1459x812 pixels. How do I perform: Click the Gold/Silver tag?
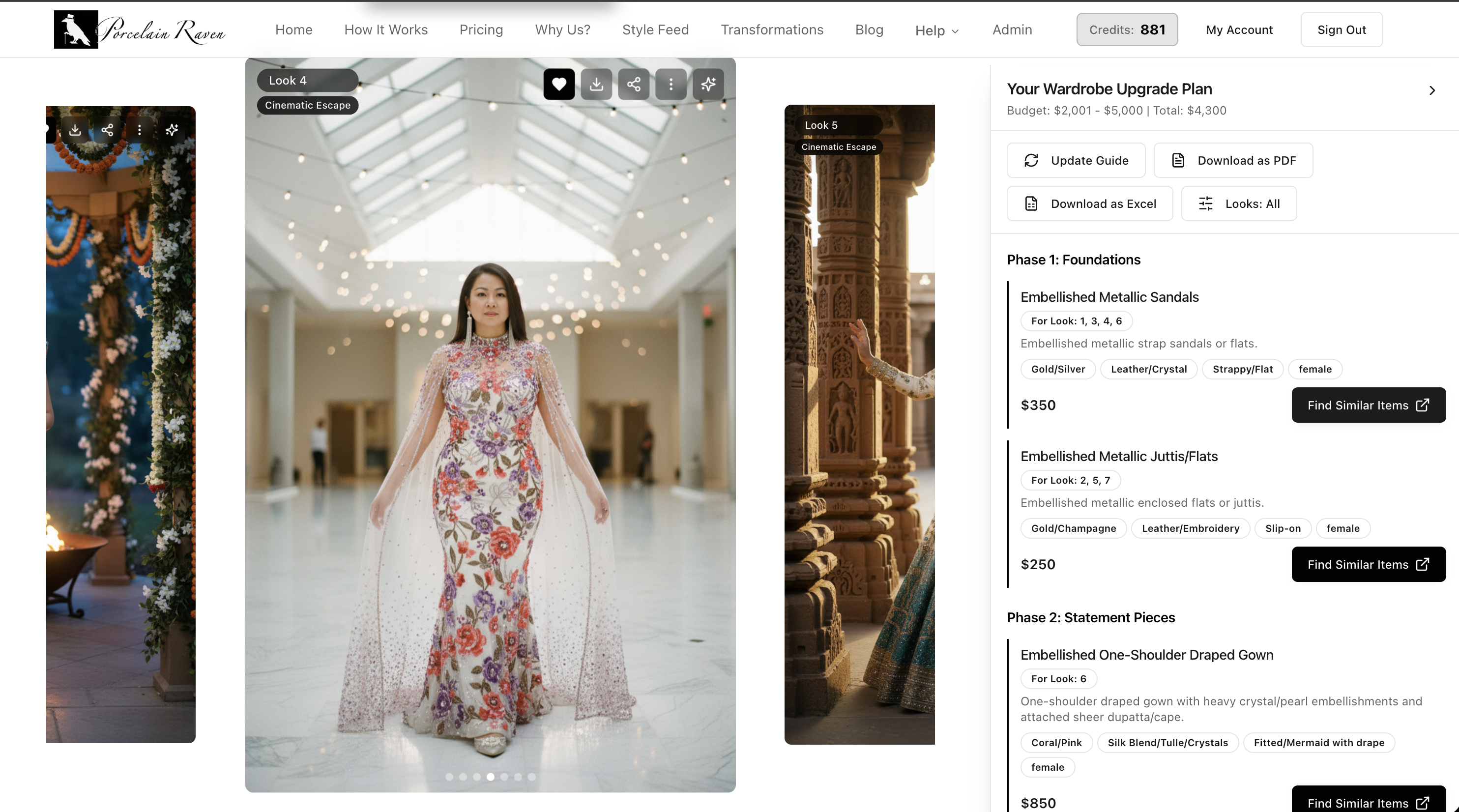coord(1058,369)
